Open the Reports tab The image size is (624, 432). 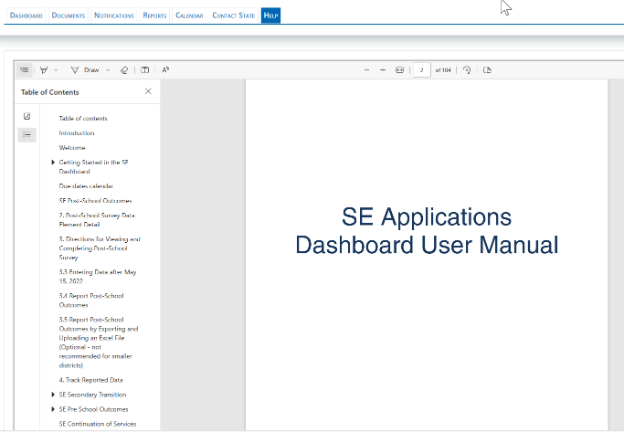point(154,16)
